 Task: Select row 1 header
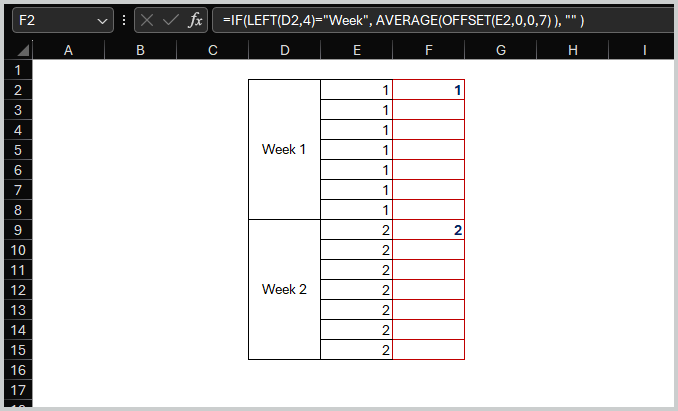pos(18,70)
